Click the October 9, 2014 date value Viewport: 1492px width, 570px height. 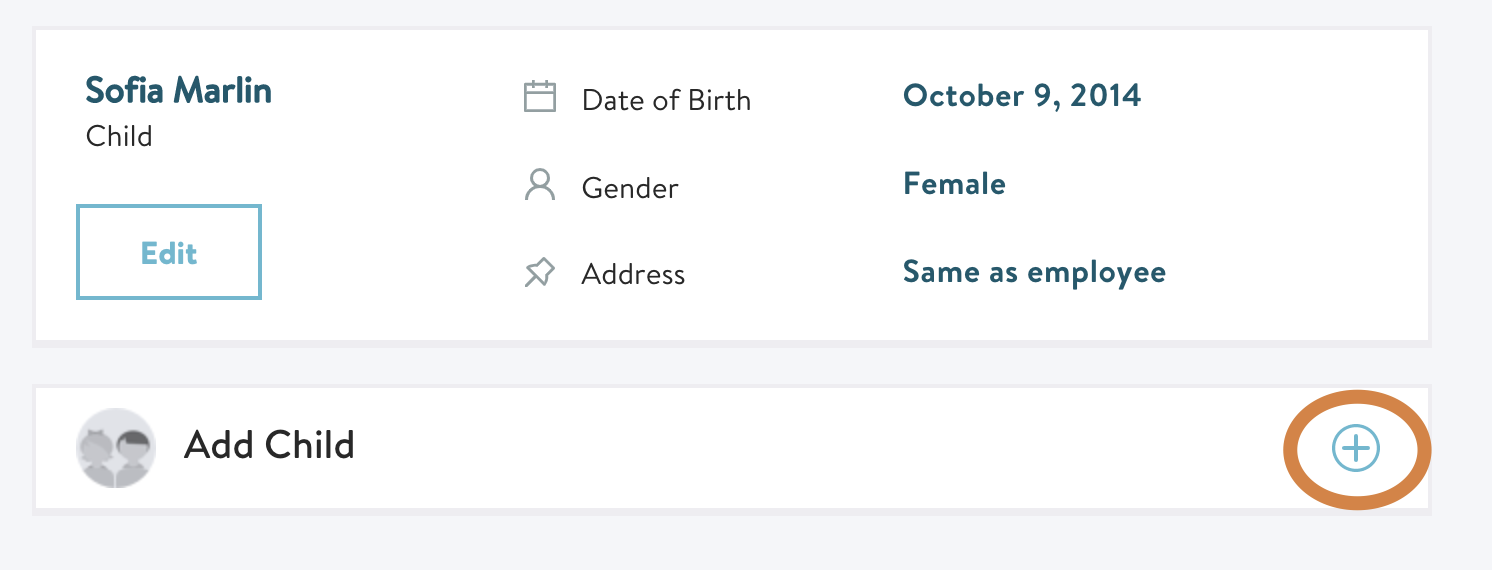coord(1022,96)
